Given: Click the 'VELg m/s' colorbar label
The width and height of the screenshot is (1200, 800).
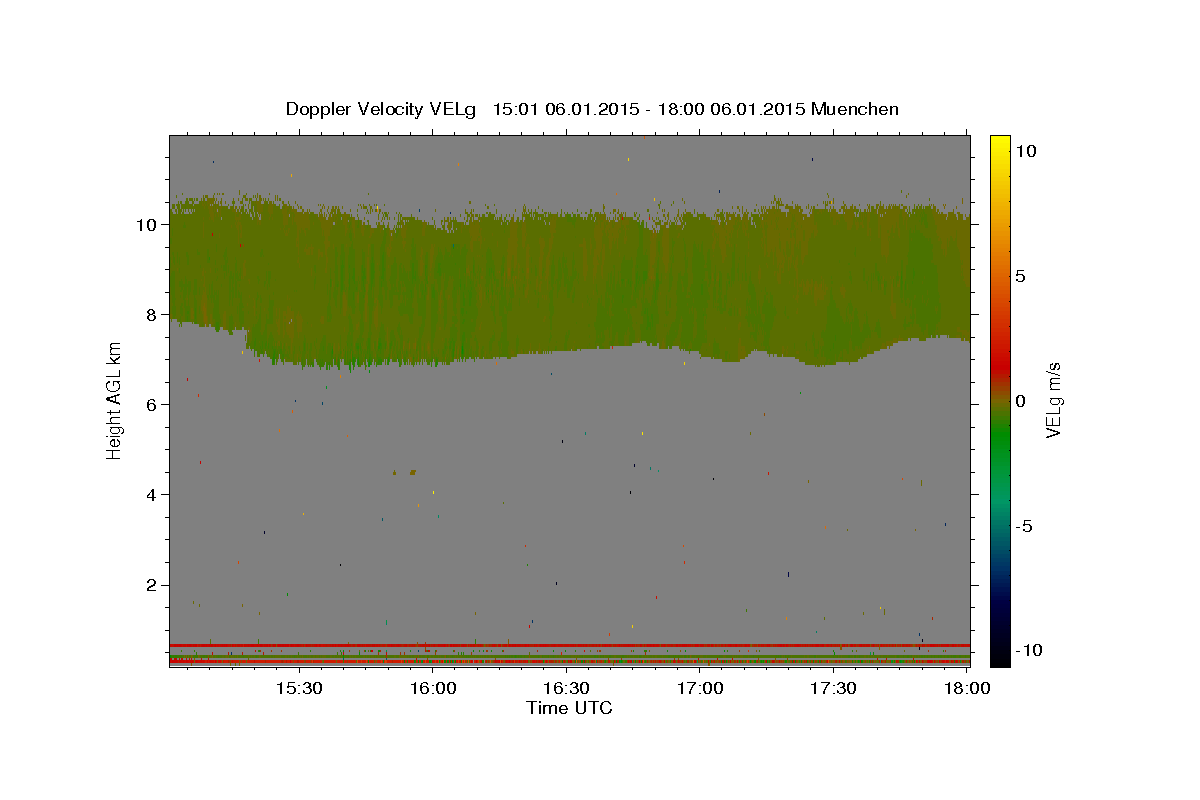Looking at the screenshot, I should coord(1053,401).
